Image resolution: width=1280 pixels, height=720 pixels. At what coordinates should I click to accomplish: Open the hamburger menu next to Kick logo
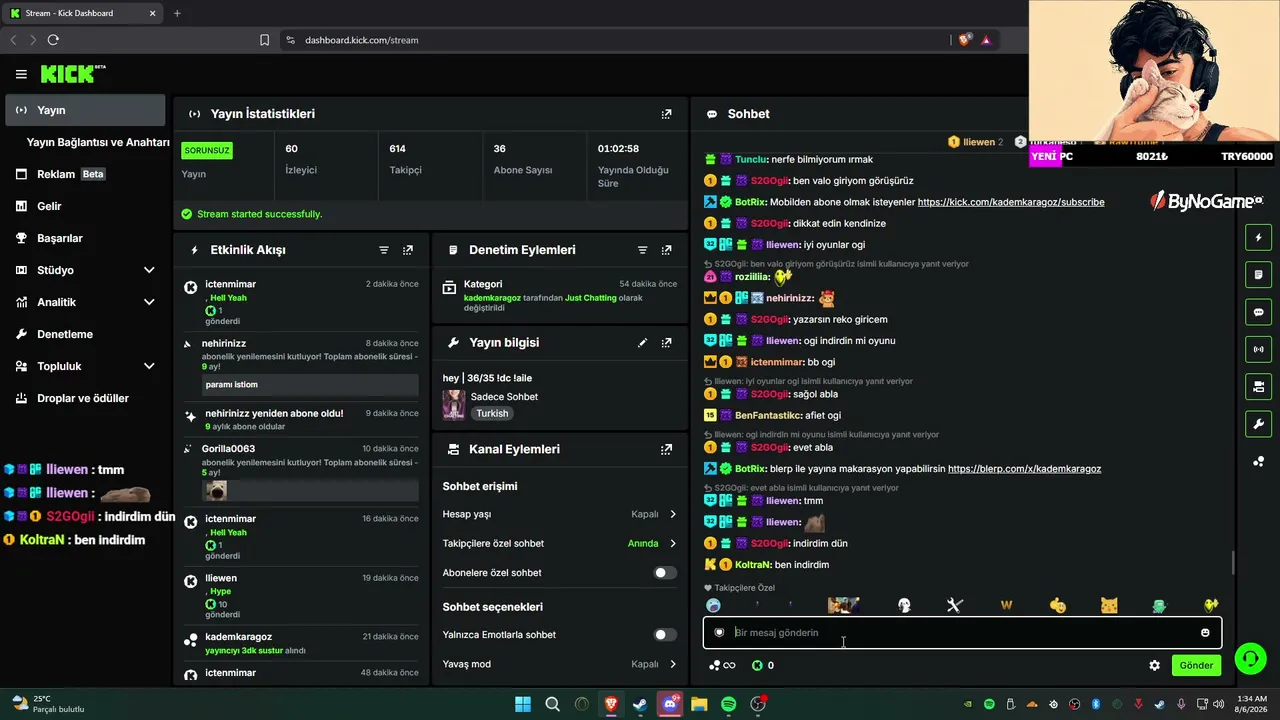point(21,74)
